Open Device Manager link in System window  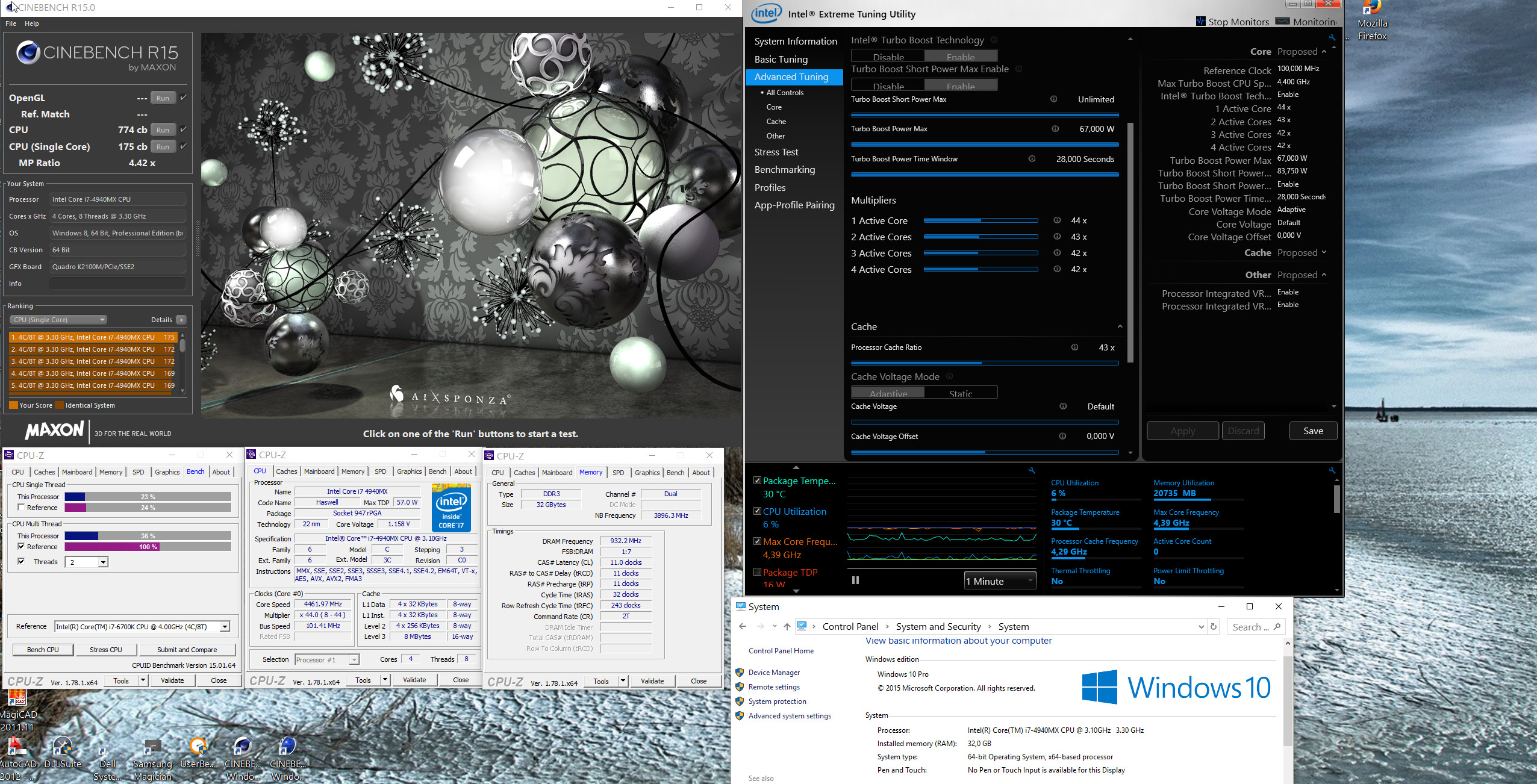(x=774, y=673)
